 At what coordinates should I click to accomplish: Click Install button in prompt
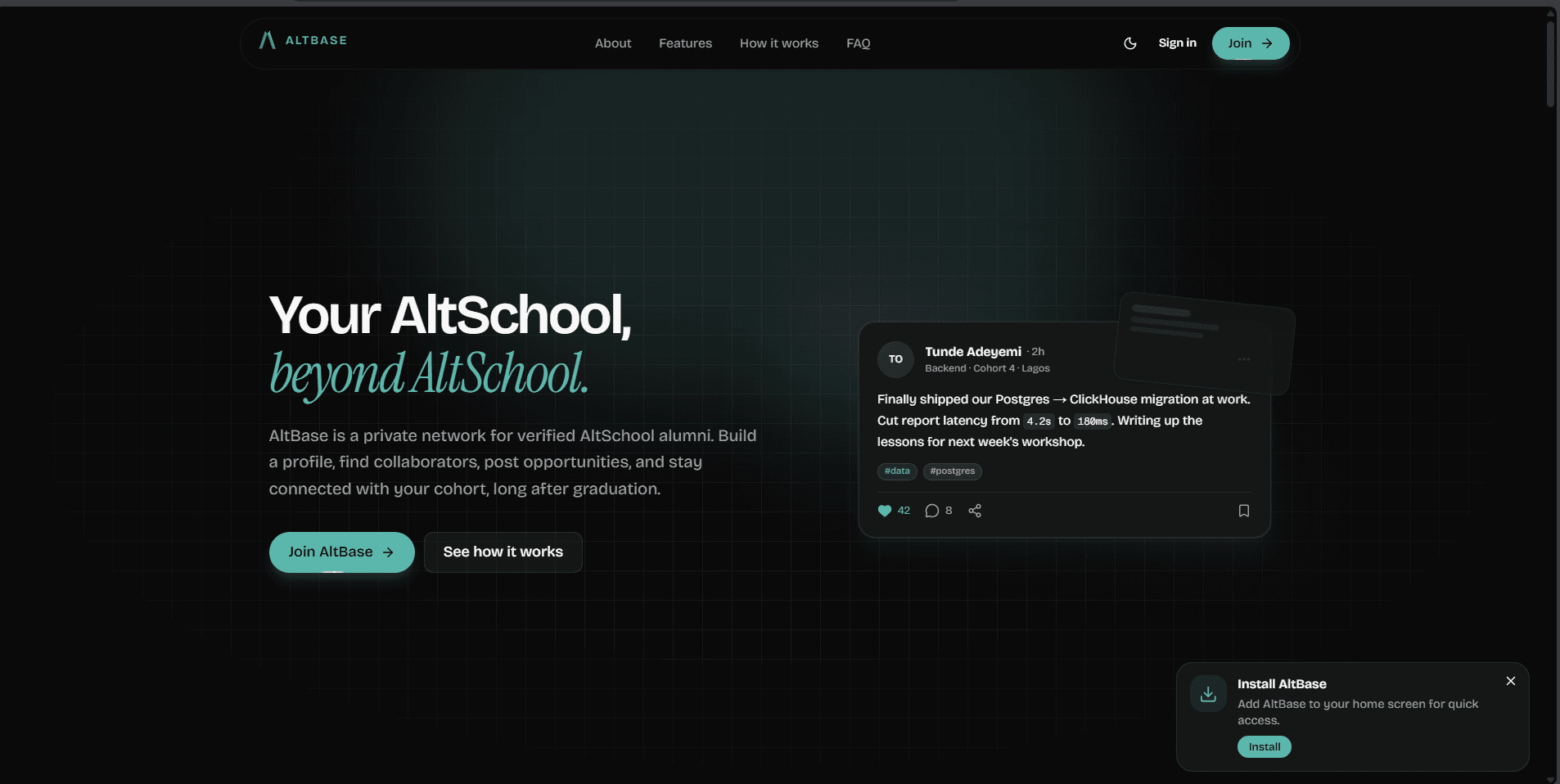[x=1265, y=747]
